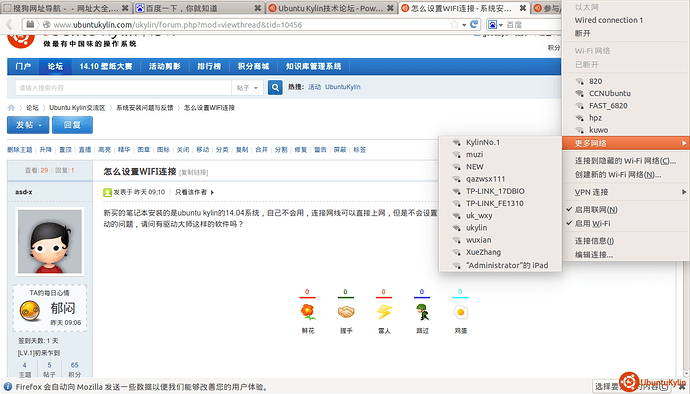Close the Ubuntu Kylin forum tab
Viewport: 690px width, 394px height.
pos(390,8)
